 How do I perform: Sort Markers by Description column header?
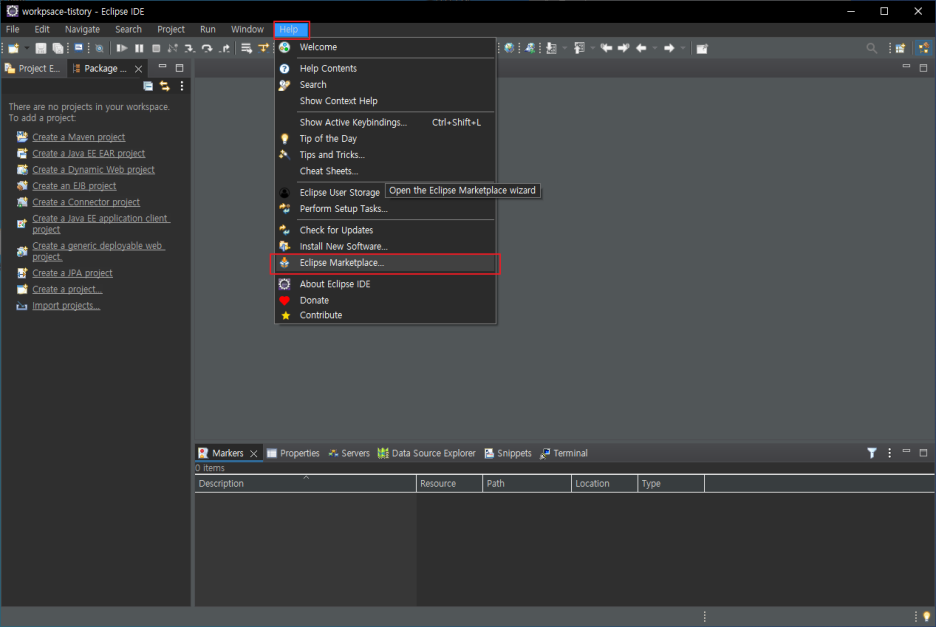point(305,484)
